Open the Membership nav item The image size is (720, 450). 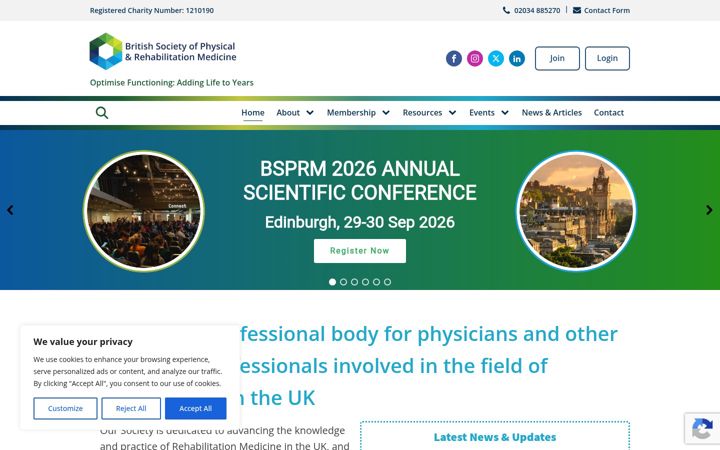click(x=351, y=112)
